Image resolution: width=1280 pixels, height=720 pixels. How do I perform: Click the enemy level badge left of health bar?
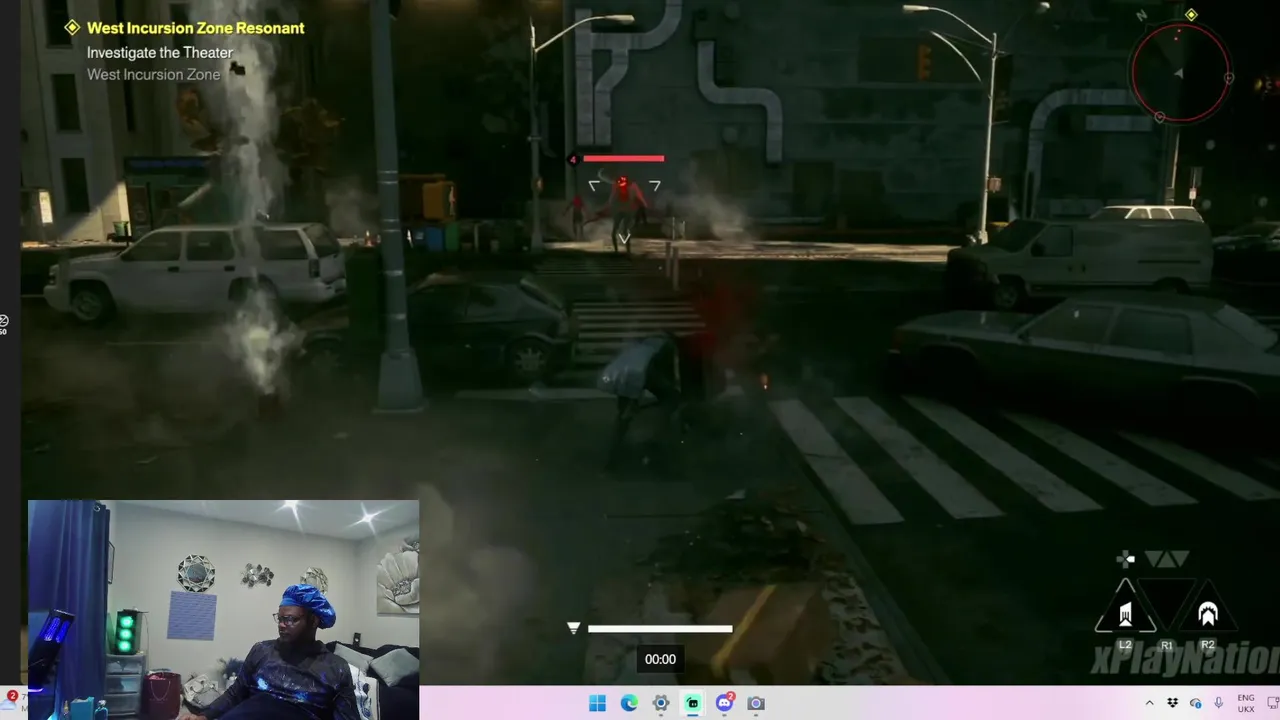[x=573, y=159]
